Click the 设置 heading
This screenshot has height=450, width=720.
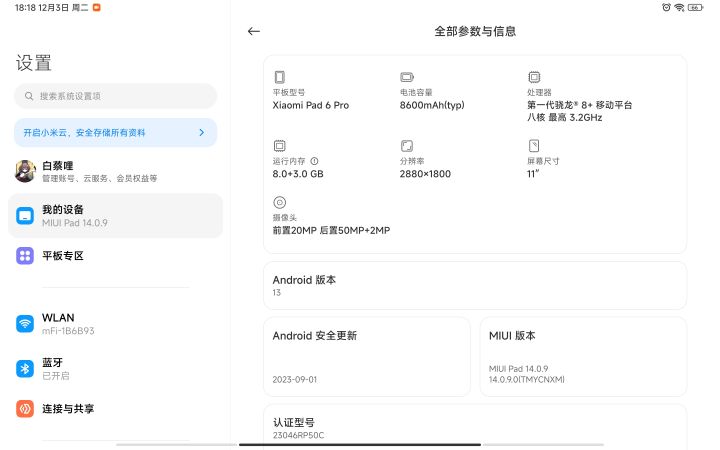coord(34,63)
